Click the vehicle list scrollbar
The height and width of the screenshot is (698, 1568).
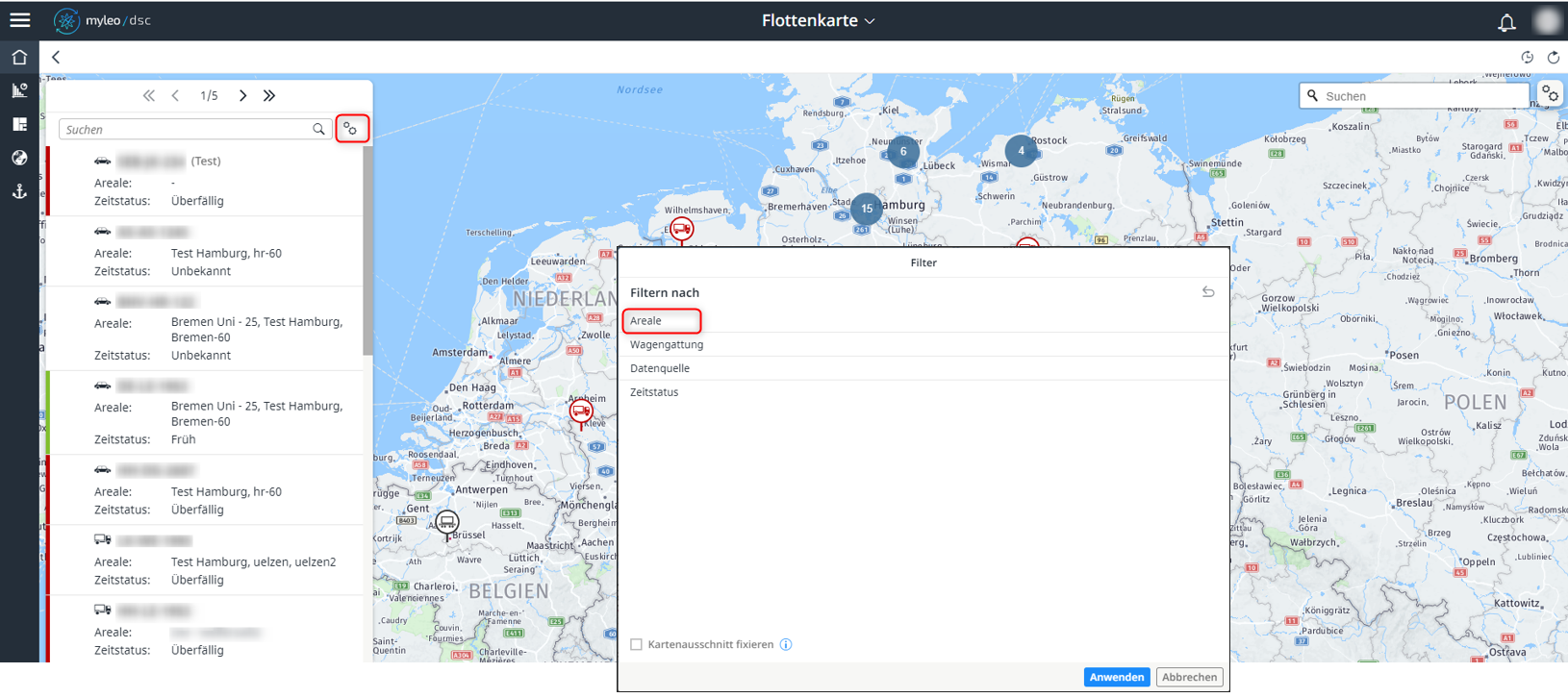click(x=367, y=250)
